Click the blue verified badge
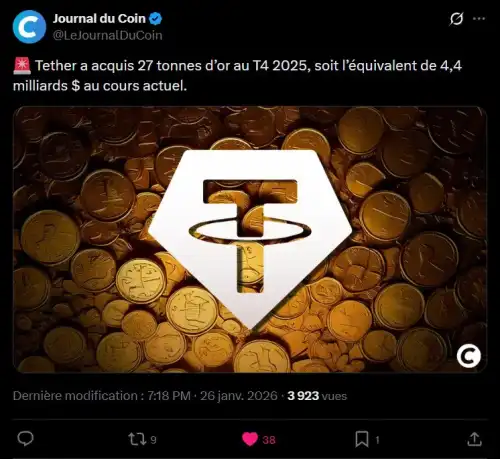 (155, 19)
